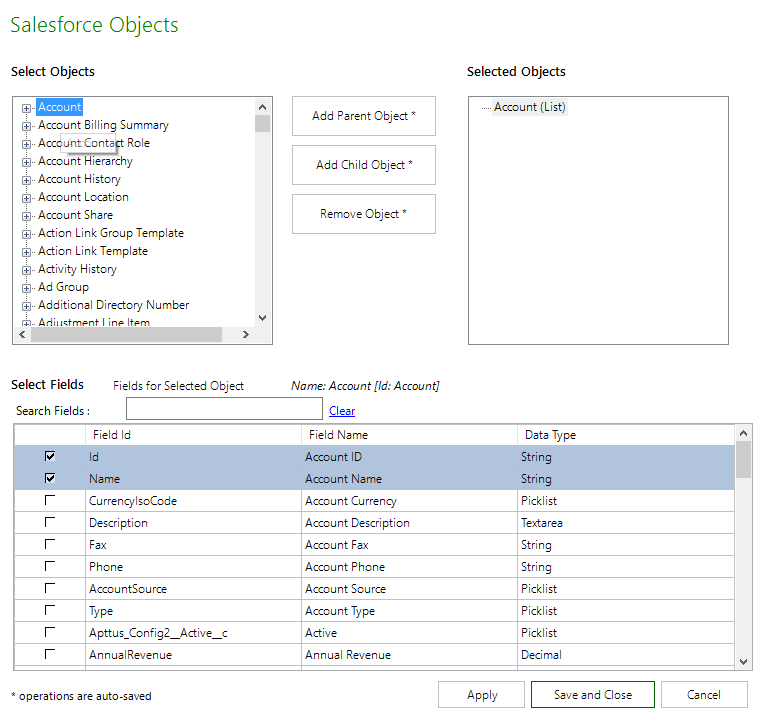This screenshot has height=725, width=766.
Task: Clear the field search via Clear link
Action: (342, 411)
